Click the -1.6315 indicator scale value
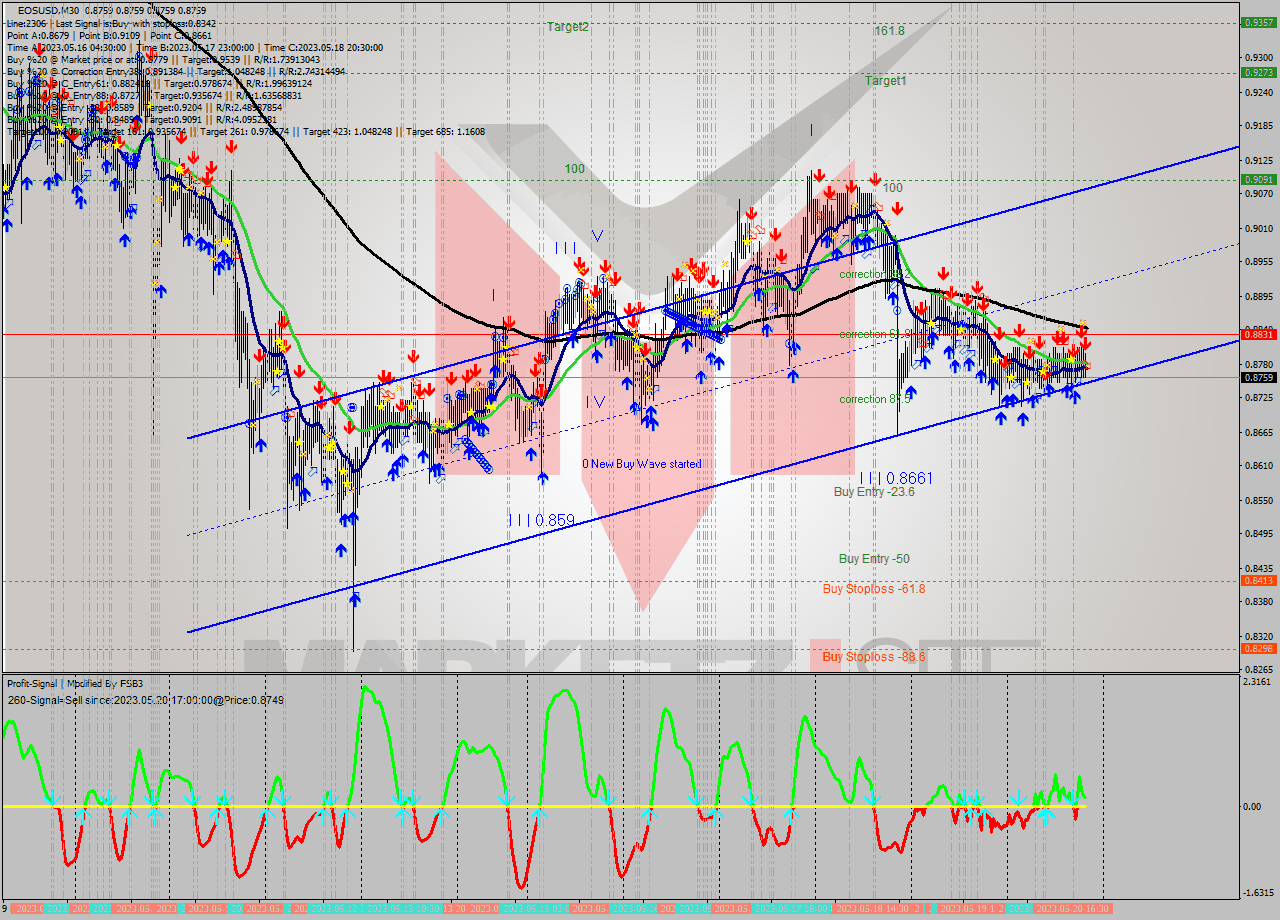 coord(1258,893)
